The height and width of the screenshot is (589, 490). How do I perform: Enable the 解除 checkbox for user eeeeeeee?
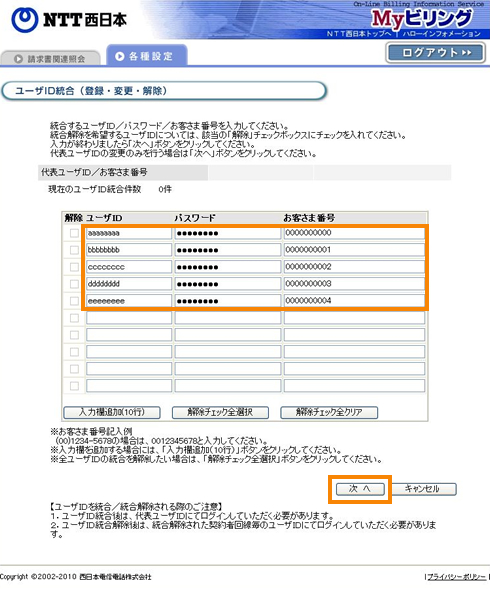[x=74, y=301]
